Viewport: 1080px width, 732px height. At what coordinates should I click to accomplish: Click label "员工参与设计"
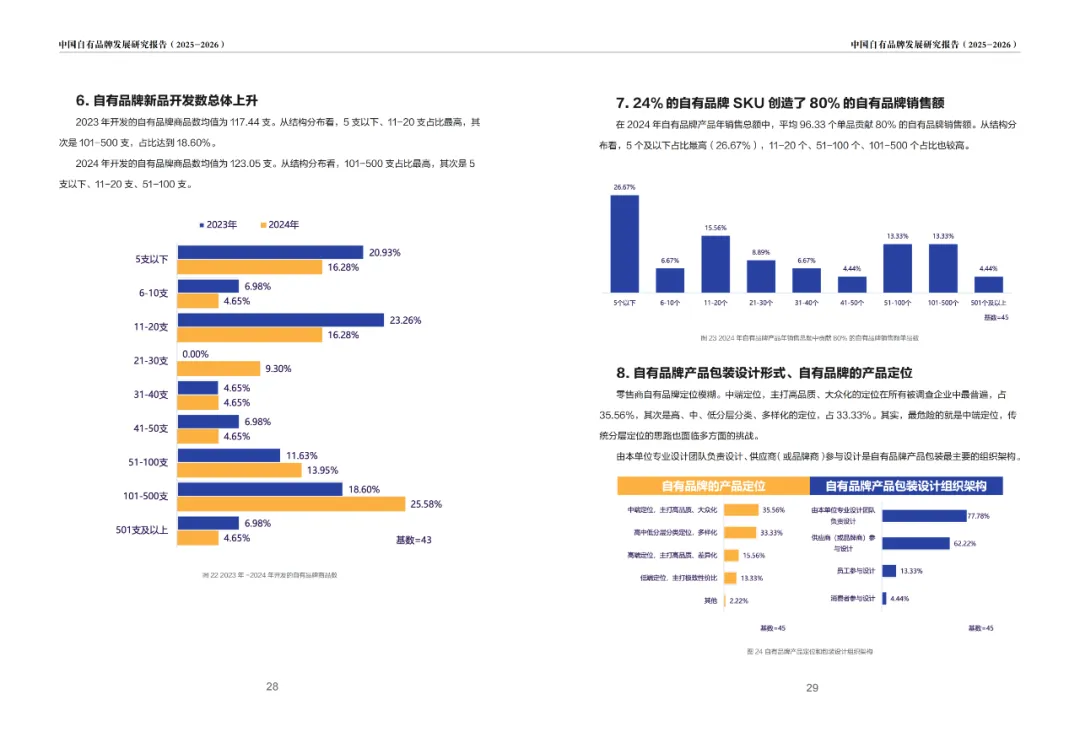[855, 571]
